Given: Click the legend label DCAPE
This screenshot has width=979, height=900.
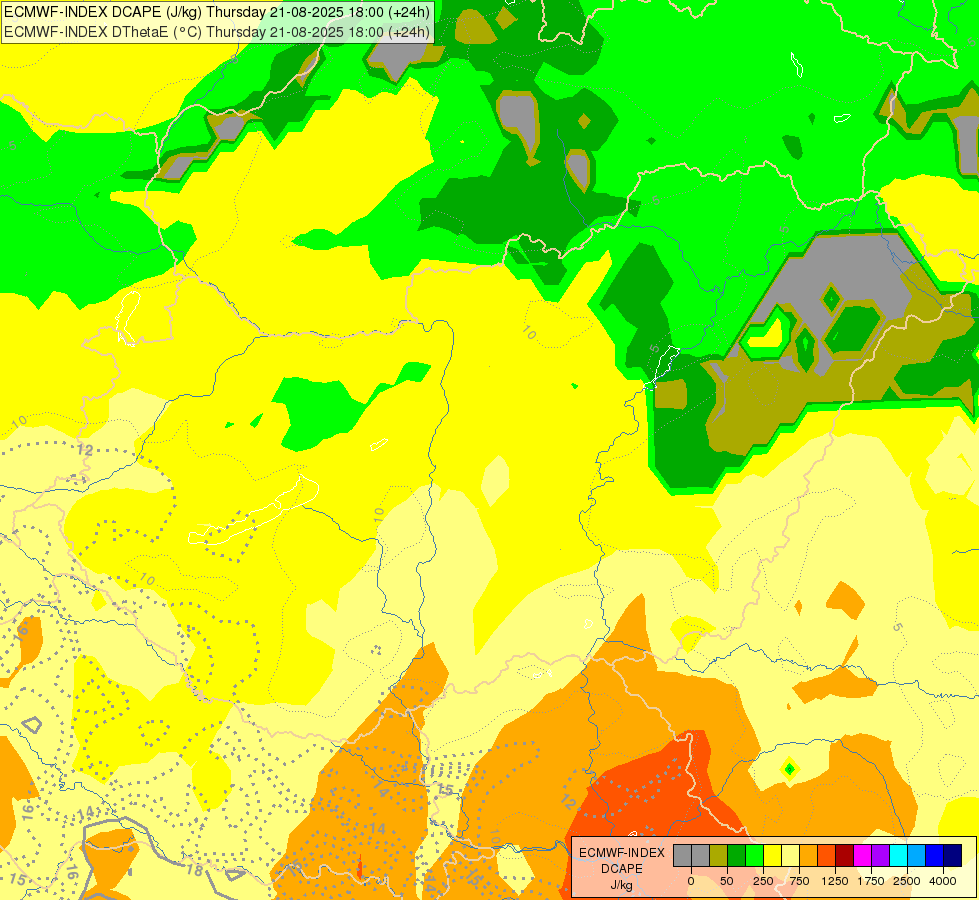Looking at the screenshot, I should pos(622,869).
